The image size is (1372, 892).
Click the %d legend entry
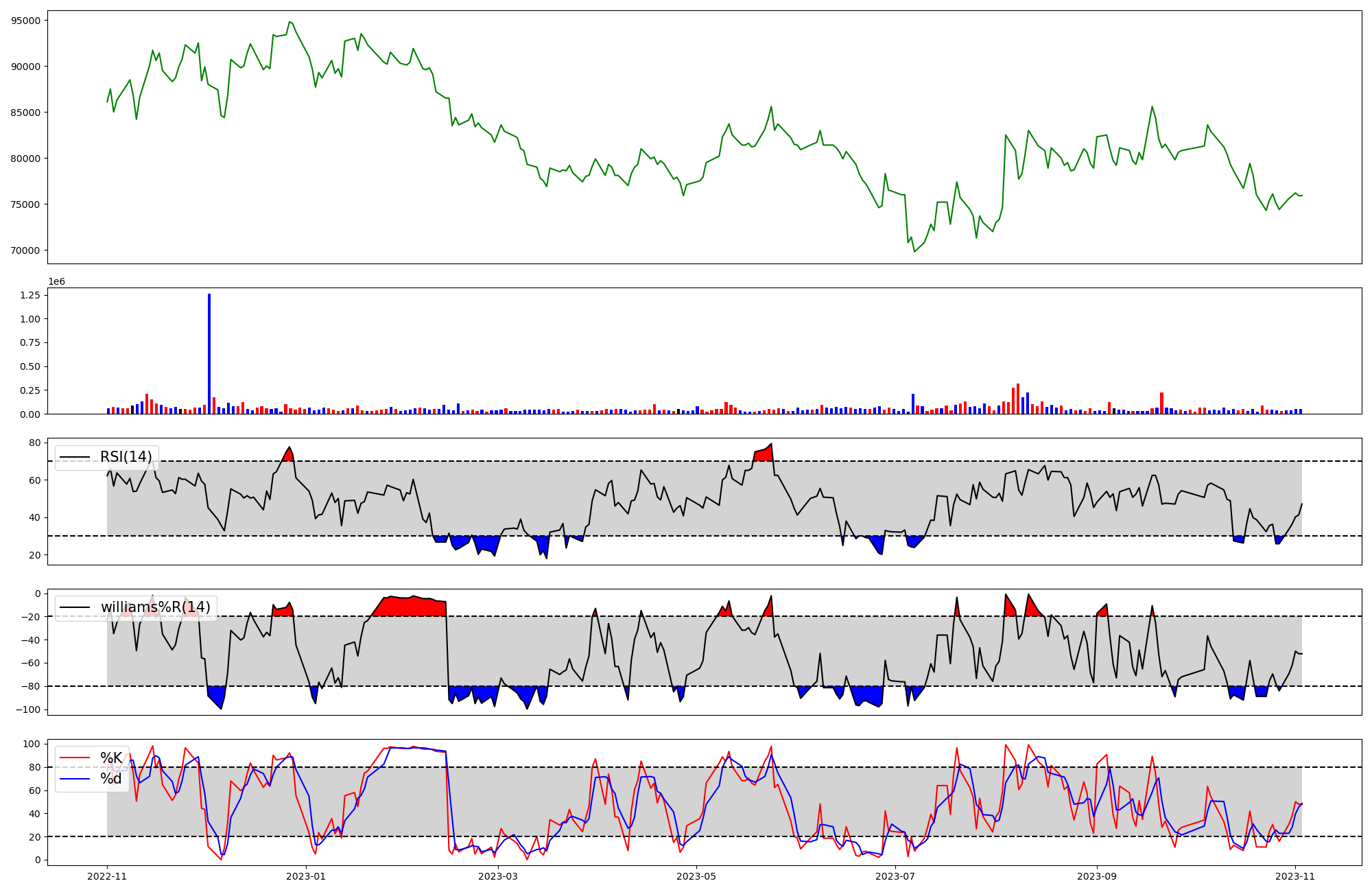point(111,778)
